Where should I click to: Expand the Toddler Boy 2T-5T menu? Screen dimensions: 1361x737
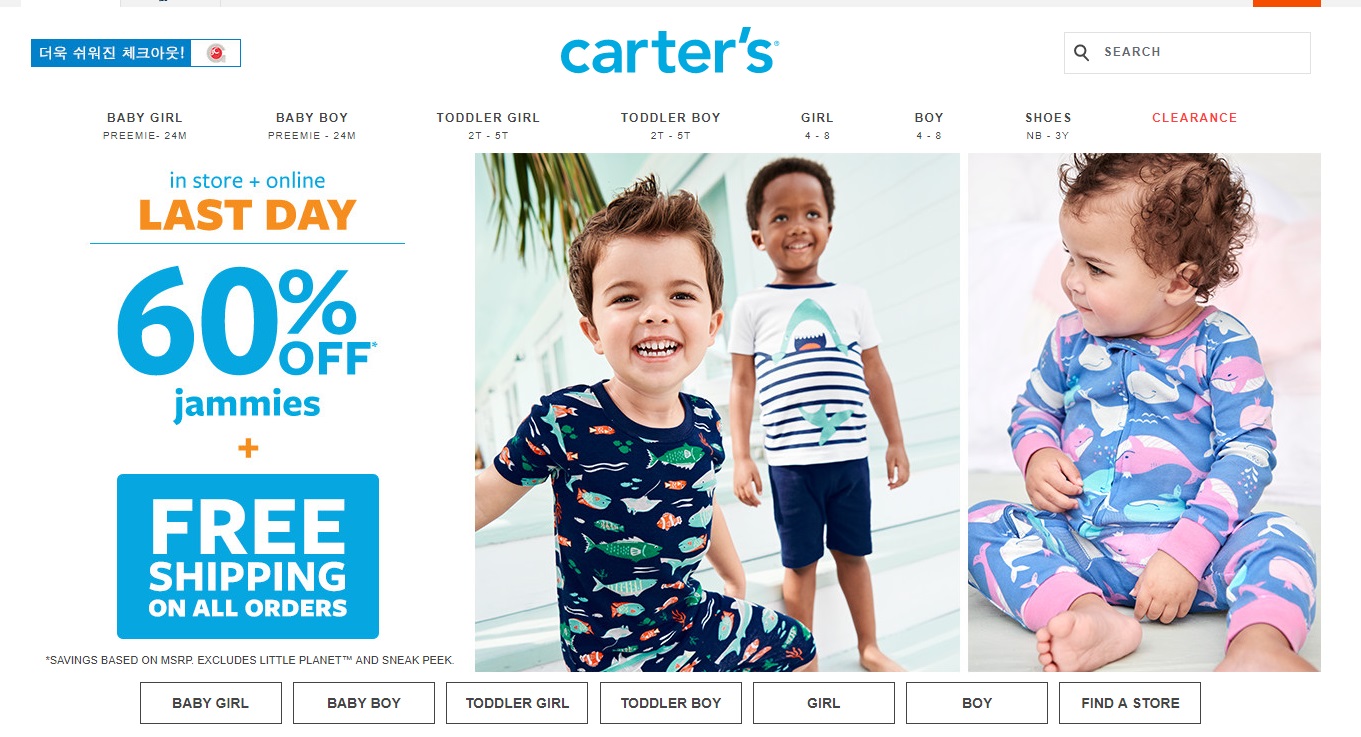pos(670,126)
